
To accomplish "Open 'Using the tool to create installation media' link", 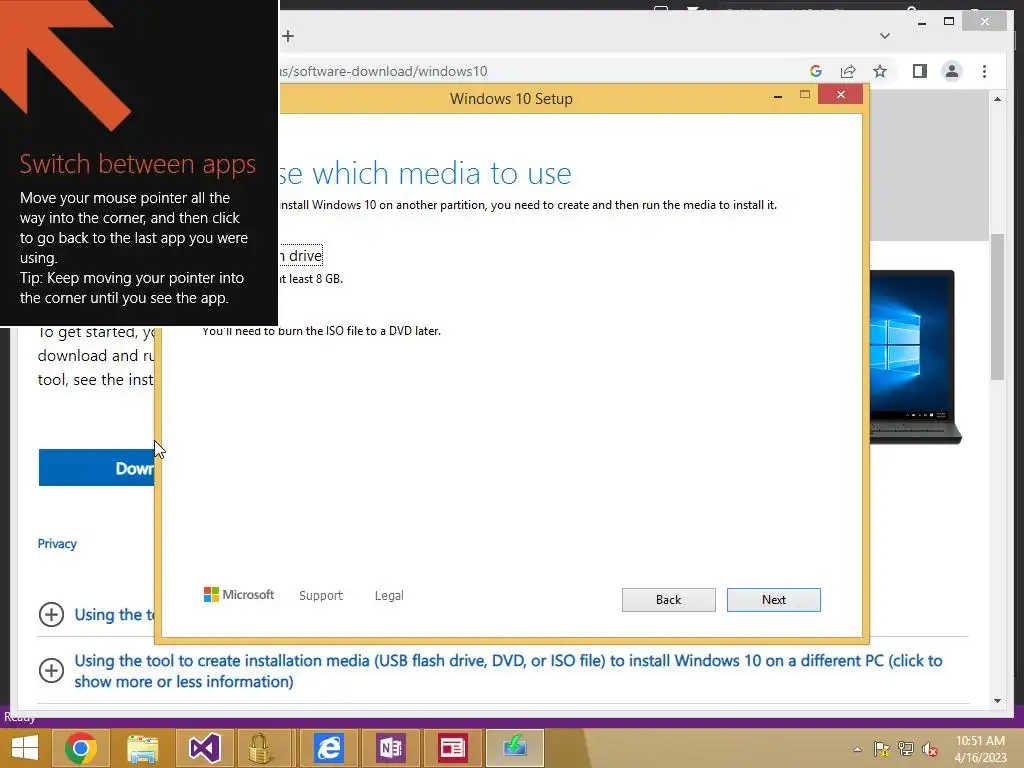I will [x=508, y=671].
